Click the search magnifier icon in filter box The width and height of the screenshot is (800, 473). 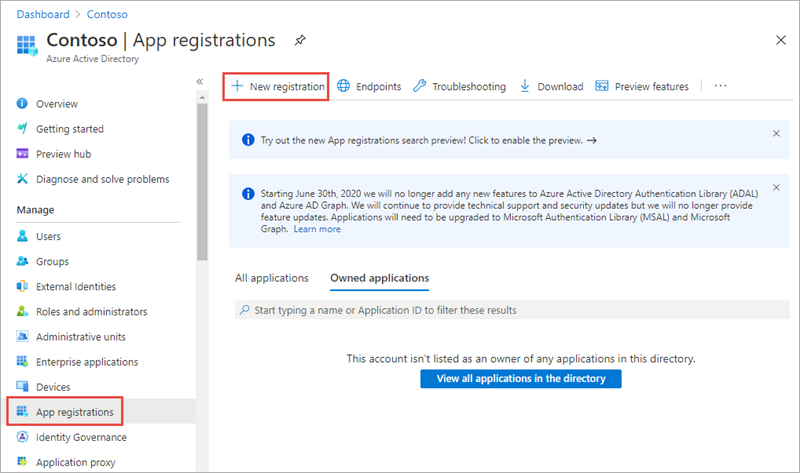click(x=245, y=310)
